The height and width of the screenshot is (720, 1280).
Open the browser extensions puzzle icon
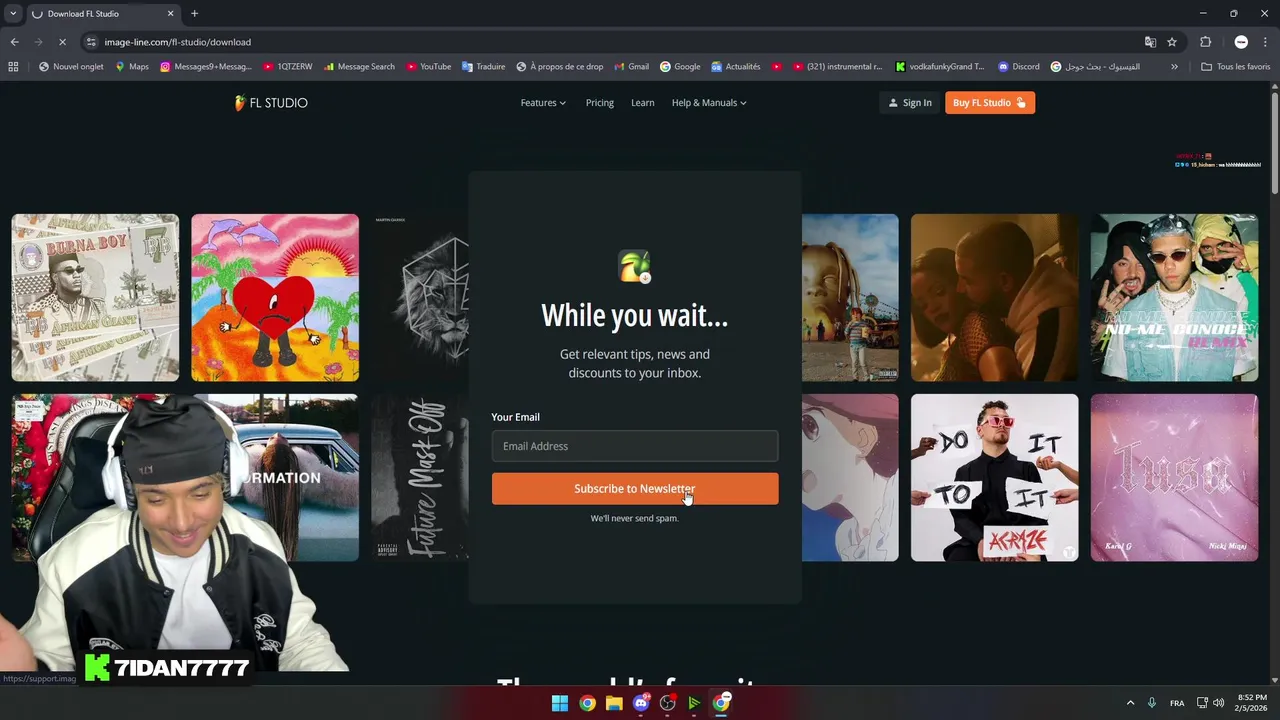click(x=1205, y=42)
